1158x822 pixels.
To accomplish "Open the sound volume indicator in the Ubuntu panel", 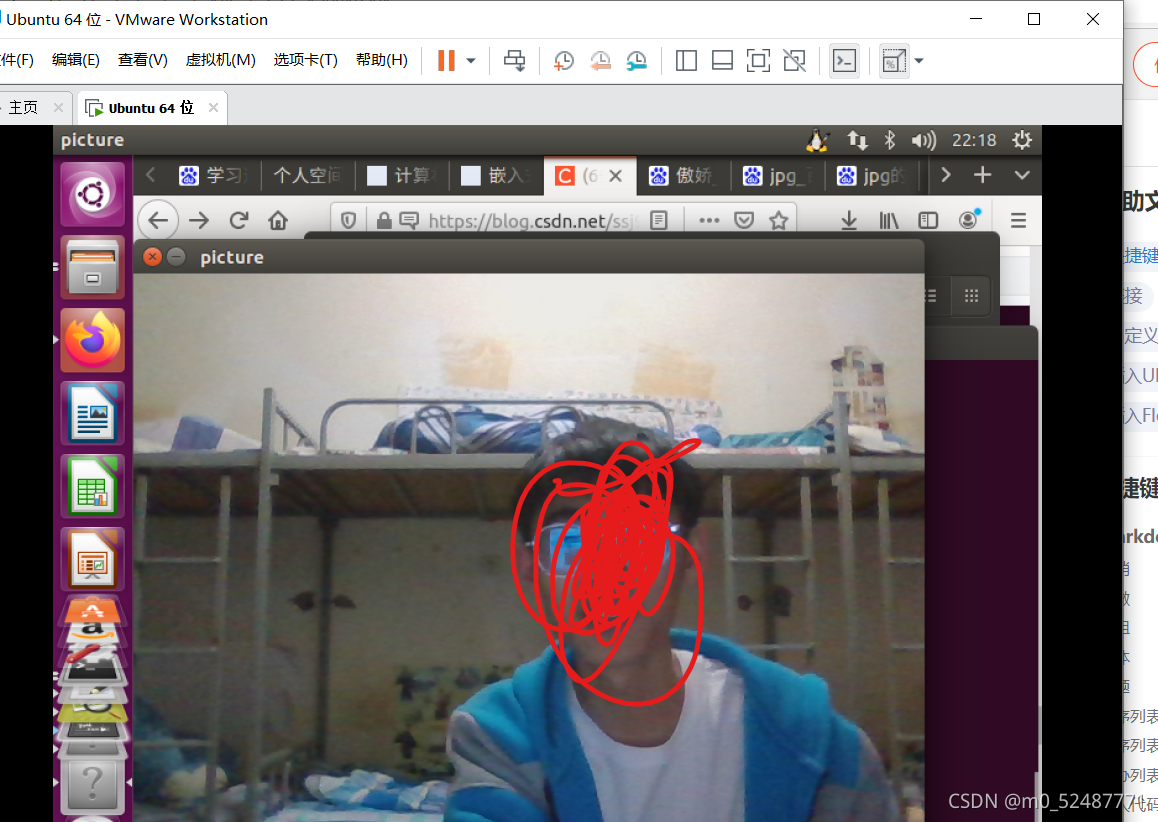I will click(923, 140).
